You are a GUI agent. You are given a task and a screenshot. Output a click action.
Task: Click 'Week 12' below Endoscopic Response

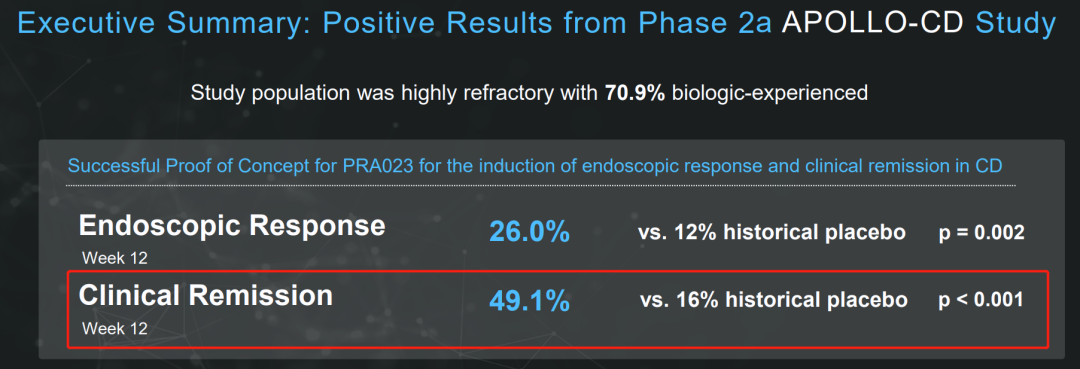point(114,258)
